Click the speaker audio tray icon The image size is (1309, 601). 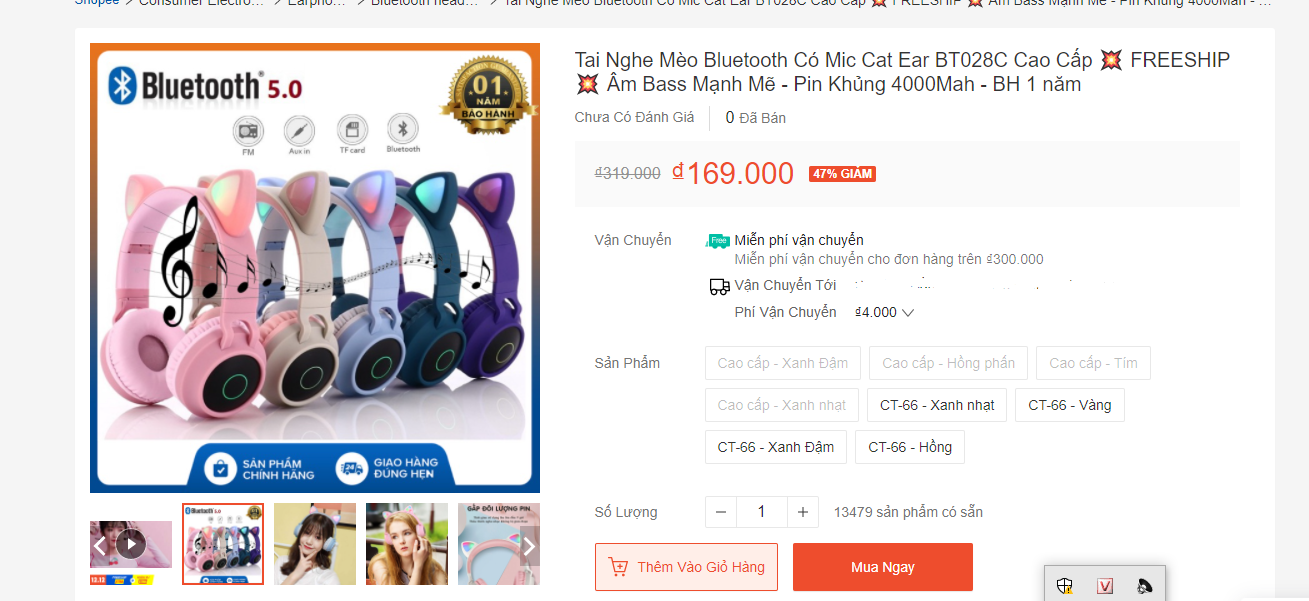pos(1145,586)
